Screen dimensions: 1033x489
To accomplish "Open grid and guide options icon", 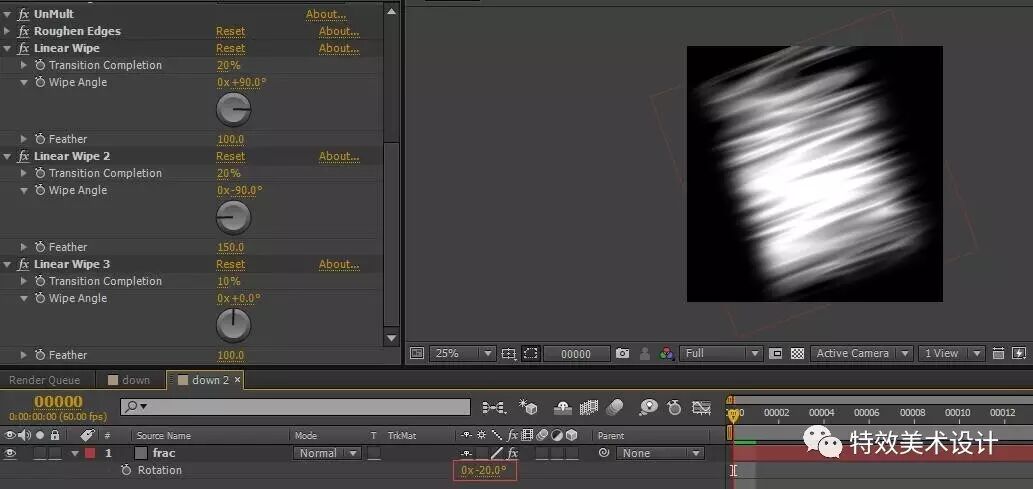I will pyautogui.click(x=509, y=353).
